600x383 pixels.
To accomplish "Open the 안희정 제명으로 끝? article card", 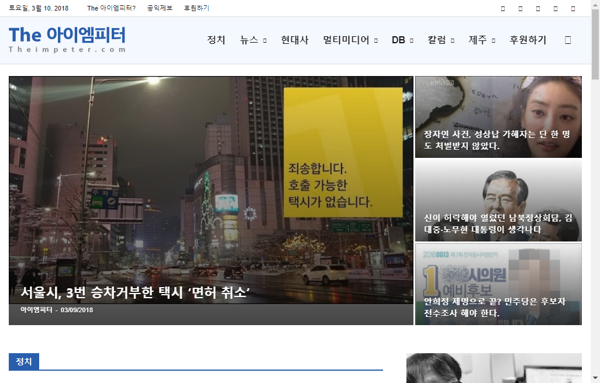I will tap(498, 284).
